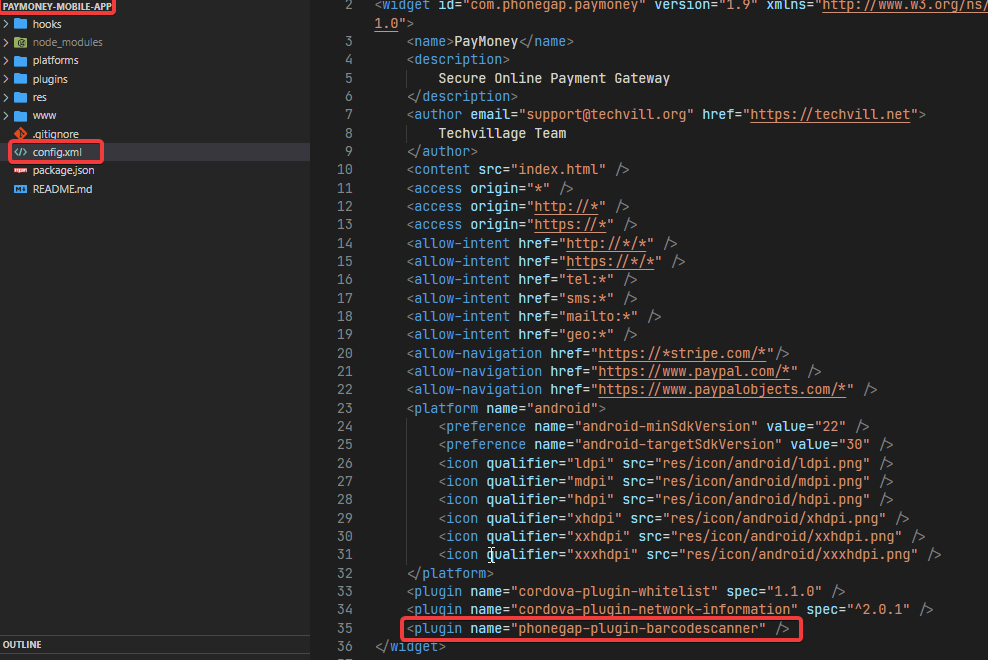Screen dimensions: 988x660
Task: Click line number 23 in the gutter
Action: pos(344,408)
